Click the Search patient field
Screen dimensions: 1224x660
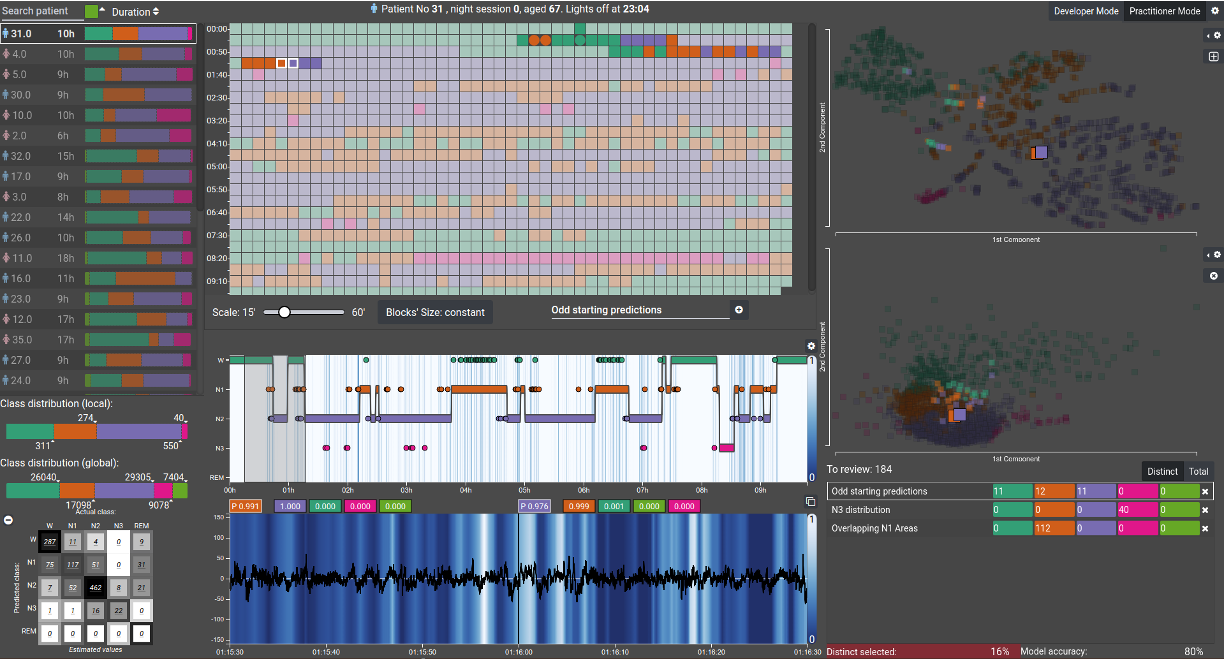coord(40,12)
